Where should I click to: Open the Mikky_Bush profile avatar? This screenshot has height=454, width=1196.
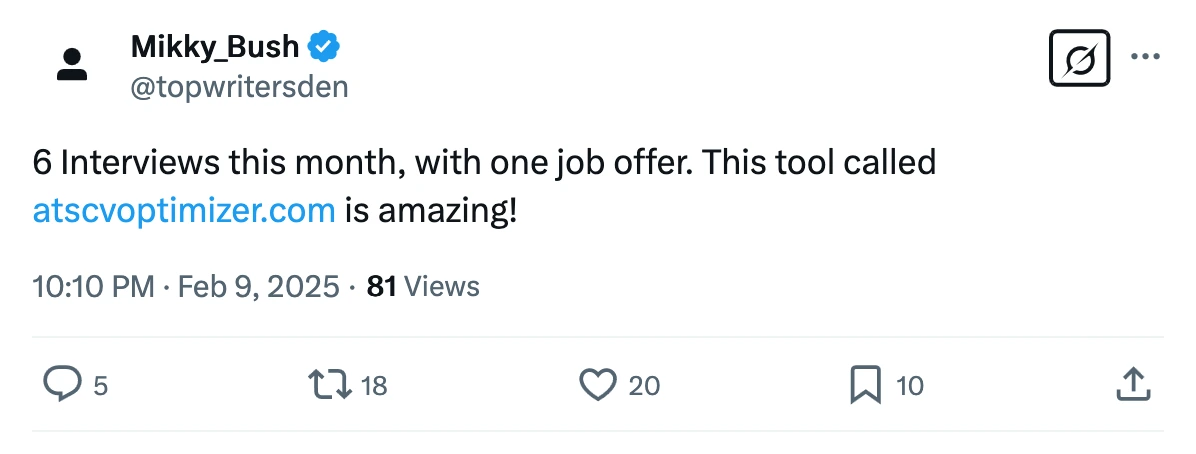tap(72, 66)
